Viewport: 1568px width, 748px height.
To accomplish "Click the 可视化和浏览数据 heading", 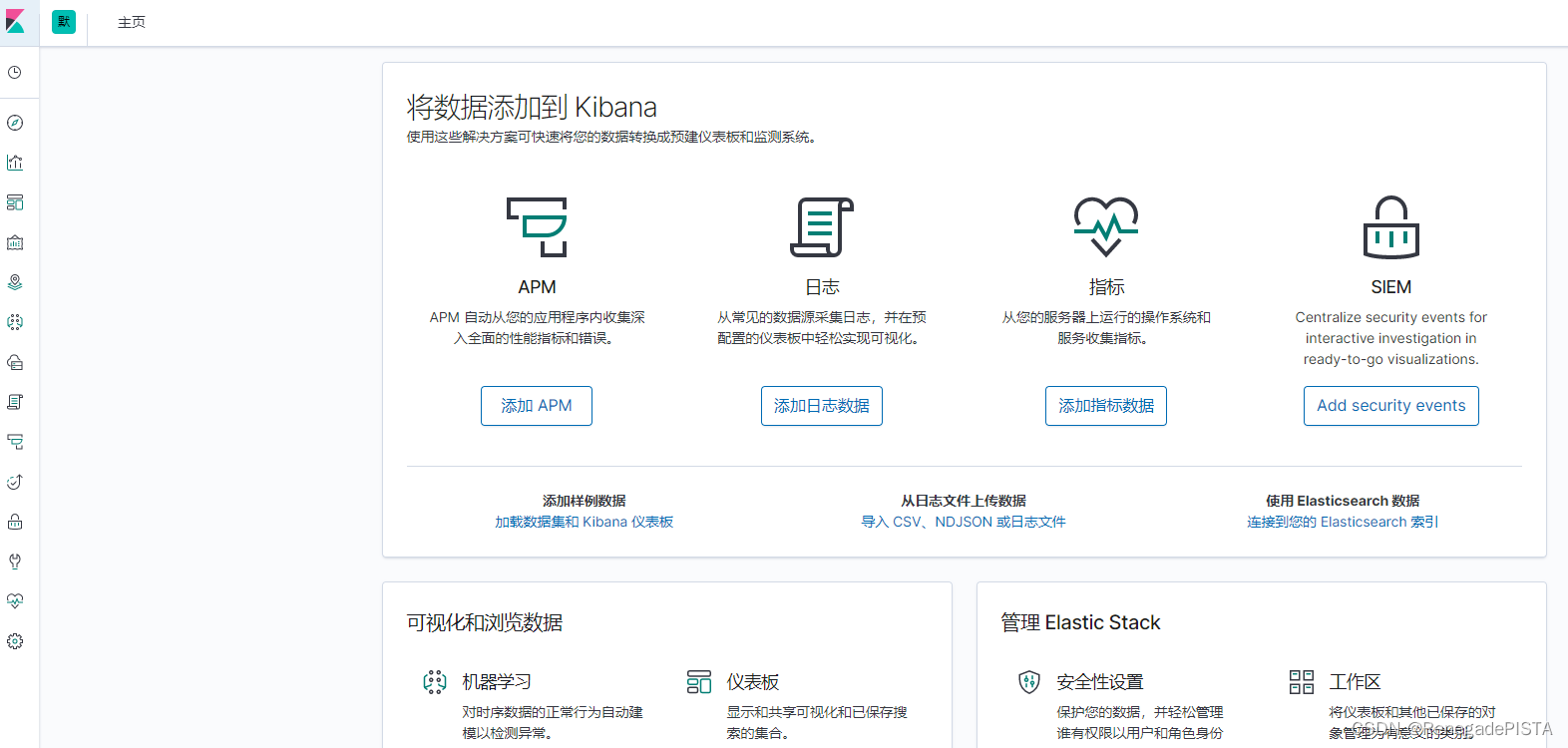I will [x=485, y=622].
